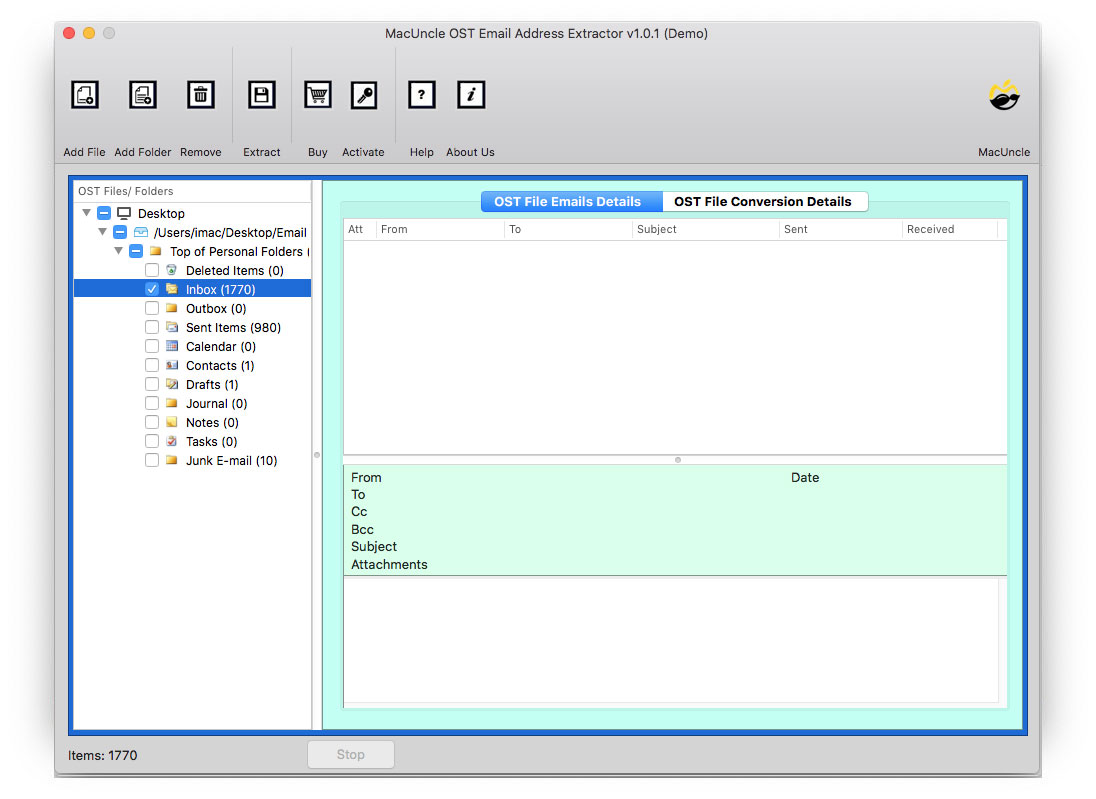The height and width of the screenshot is (799, 1096).
Task: Click the MacUncle logo icon
Action: pos(1004,96)
